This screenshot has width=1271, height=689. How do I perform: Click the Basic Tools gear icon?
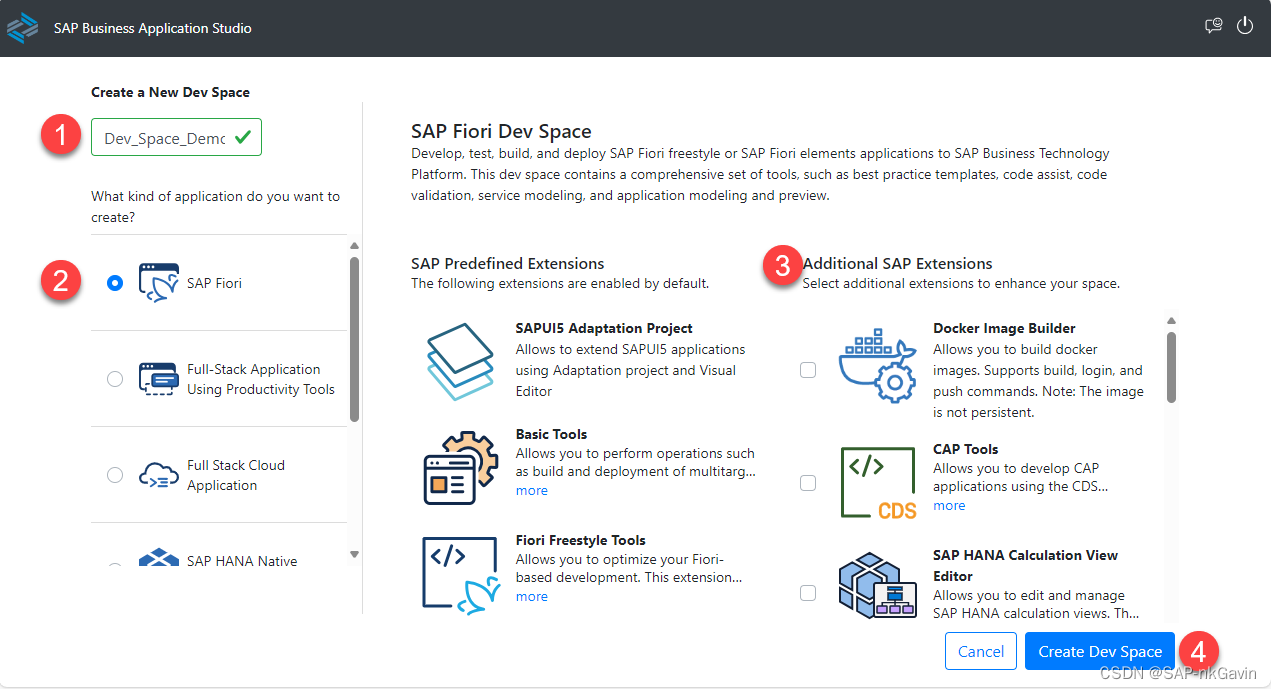click(x=461, y=466)
